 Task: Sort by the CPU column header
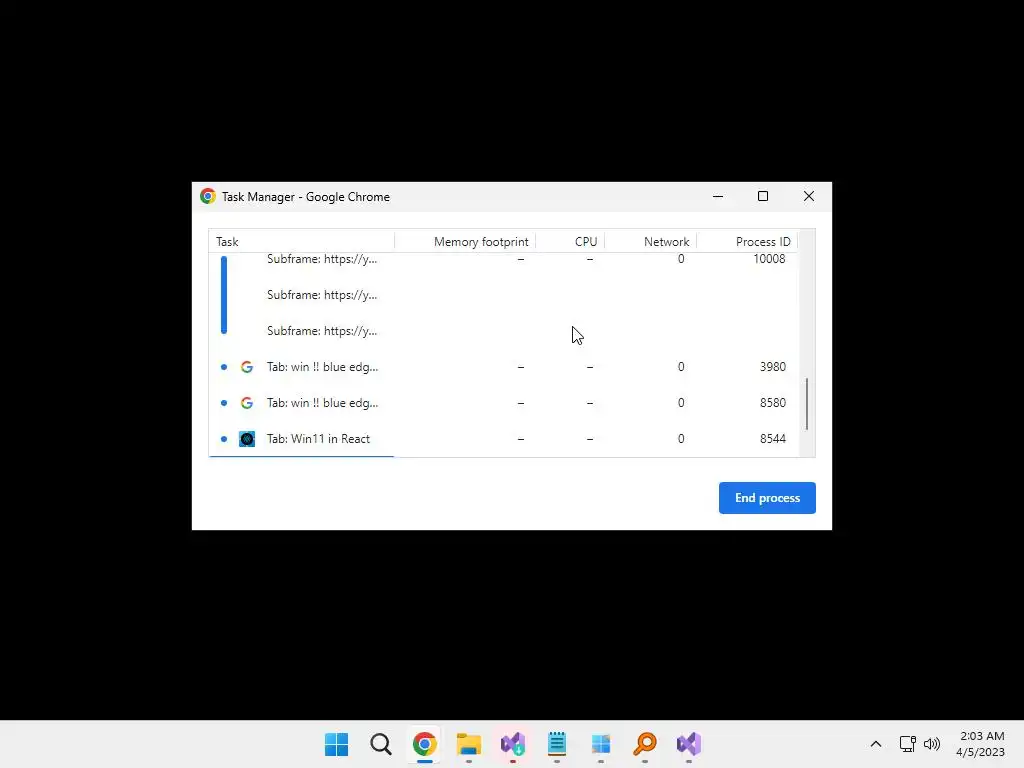pyautogui.click(x=570, y=242)
